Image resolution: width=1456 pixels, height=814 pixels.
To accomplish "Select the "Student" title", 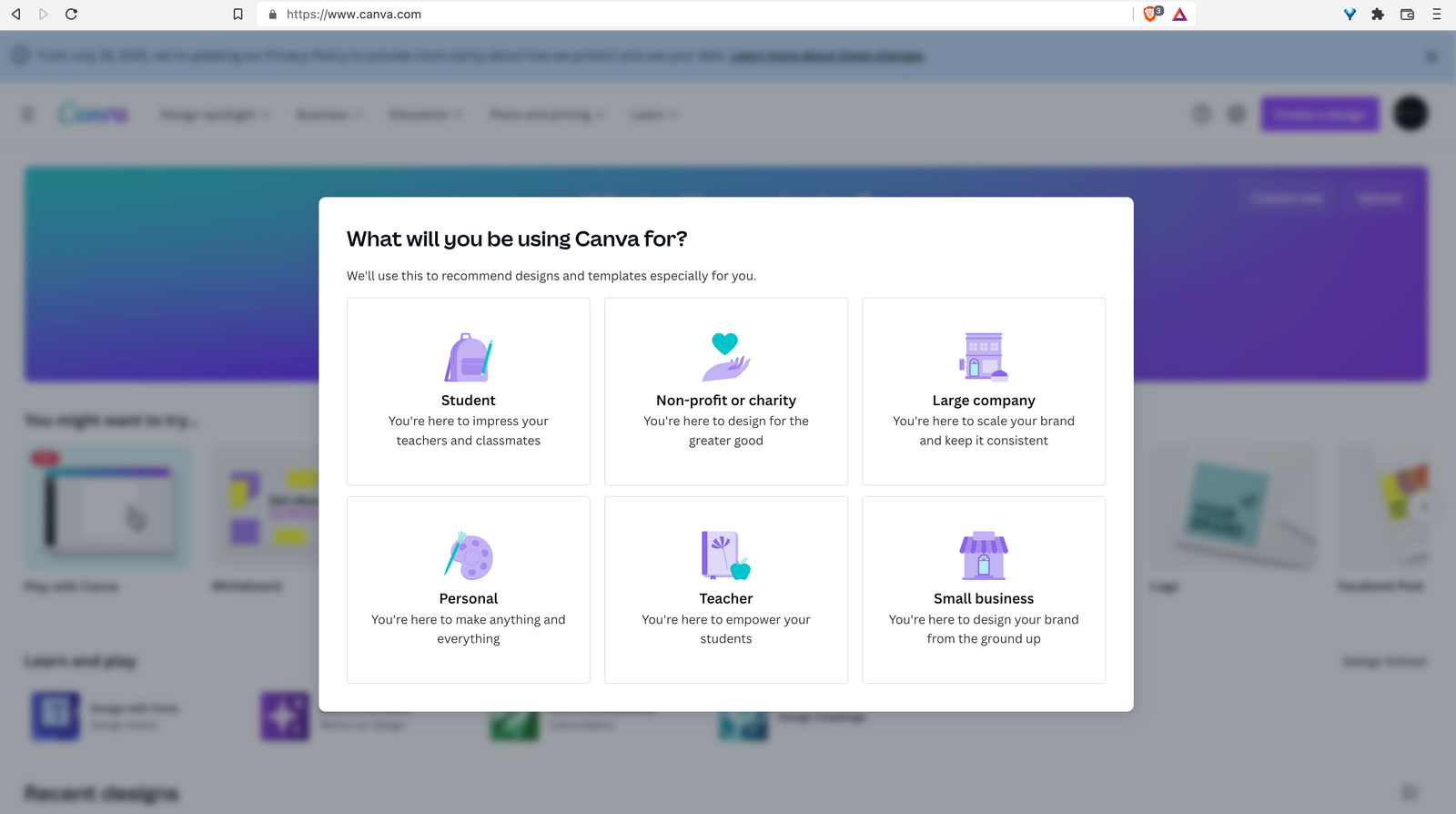I will 469,401.
